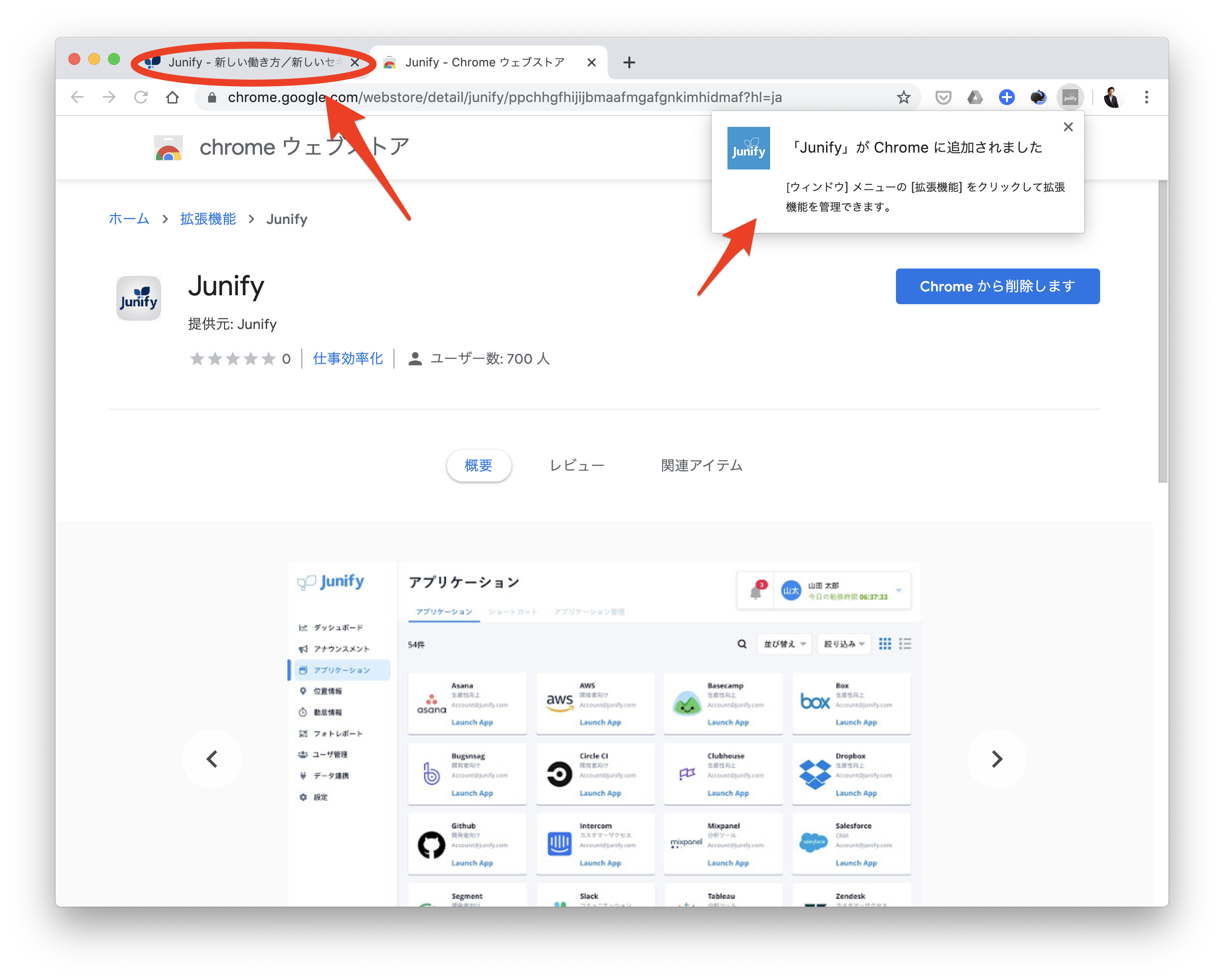Switch to the 関連アイテム tab
This screenshot has height=980, width=1224.
coord(701,465)
